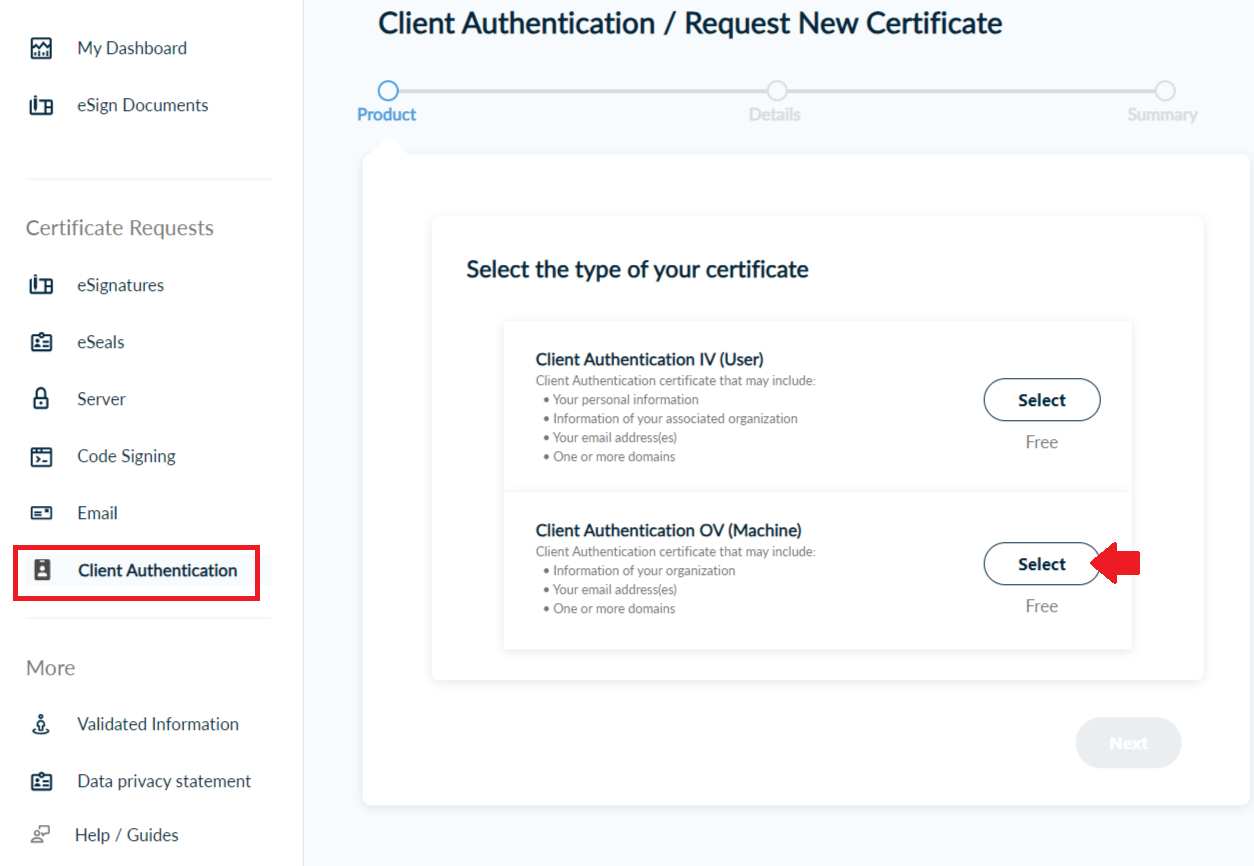Click the My Dashboard chart icon
This screenshot has width=1254, height=866.
point(41,48)
